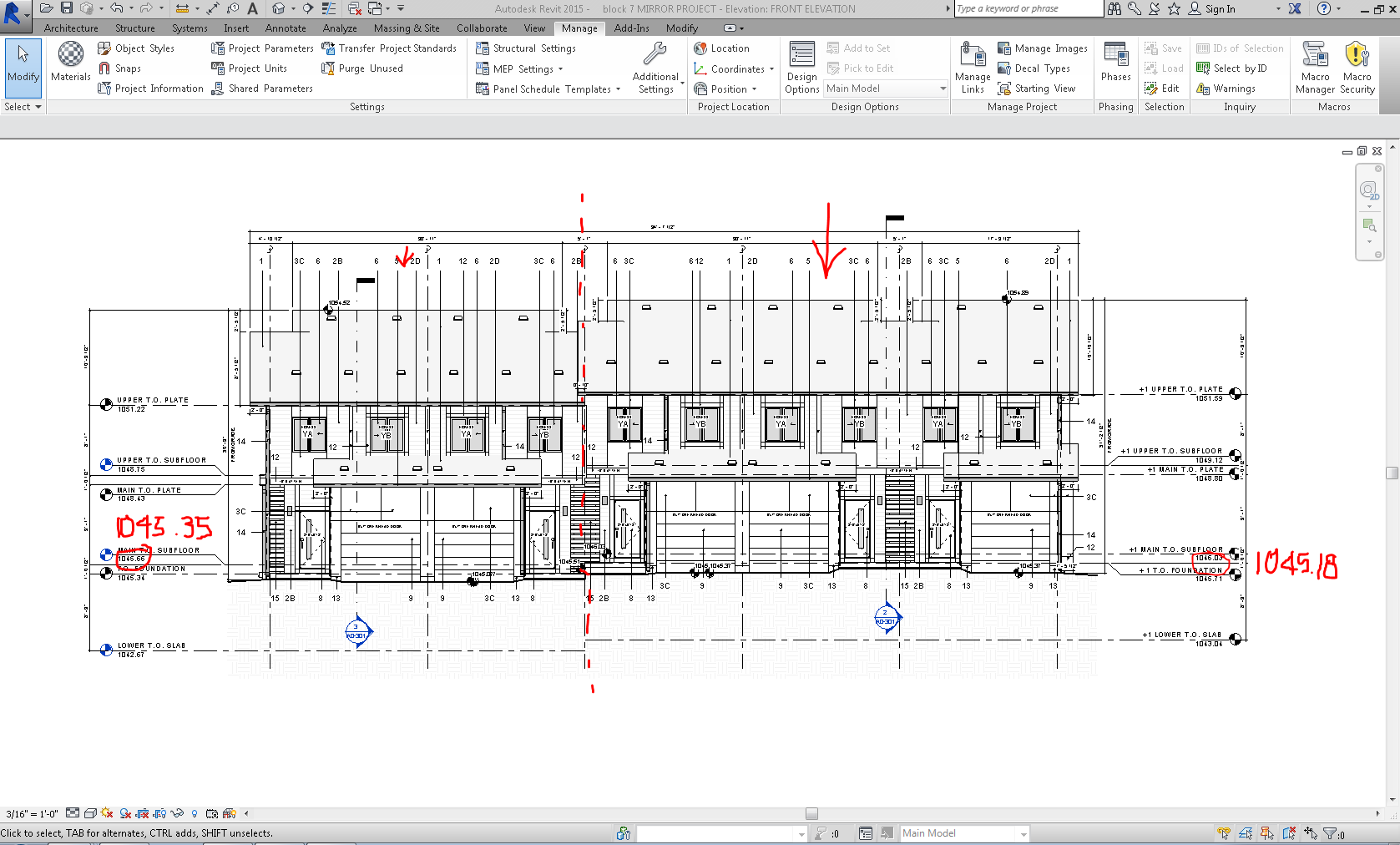This screenshot has height=845, width=1400.
Task: Open Manage Images
Action: [1043, 48]
